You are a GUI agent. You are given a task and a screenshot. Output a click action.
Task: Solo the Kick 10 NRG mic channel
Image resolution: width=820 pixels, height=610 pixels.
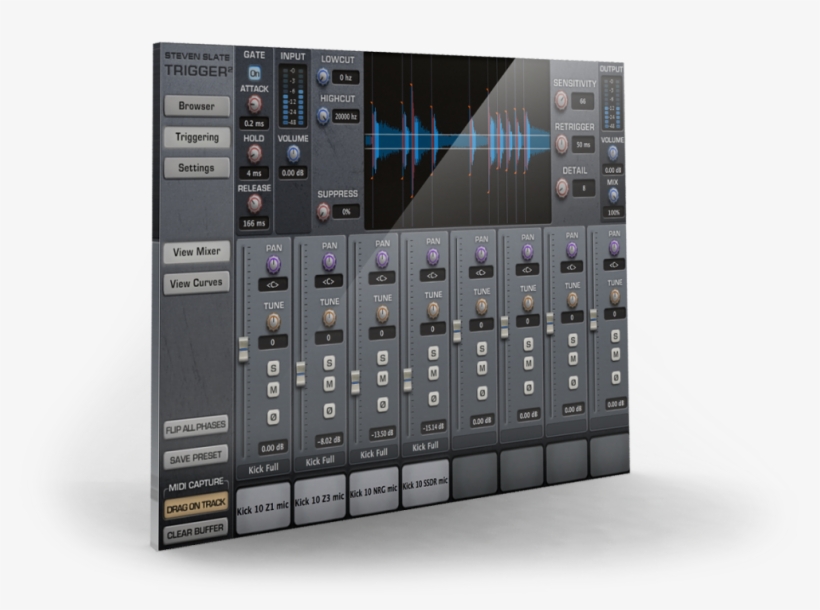click(382, 358)
